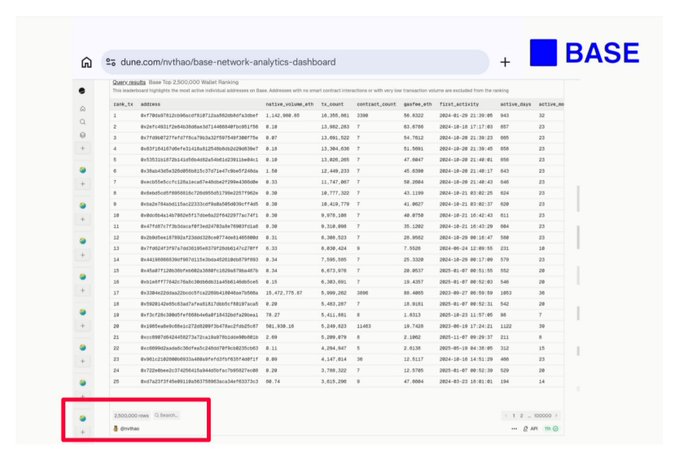This screenshot has height=467, width=679.
Task: Sort by native_volume_eth column header
Action: (x=289, y=104)
